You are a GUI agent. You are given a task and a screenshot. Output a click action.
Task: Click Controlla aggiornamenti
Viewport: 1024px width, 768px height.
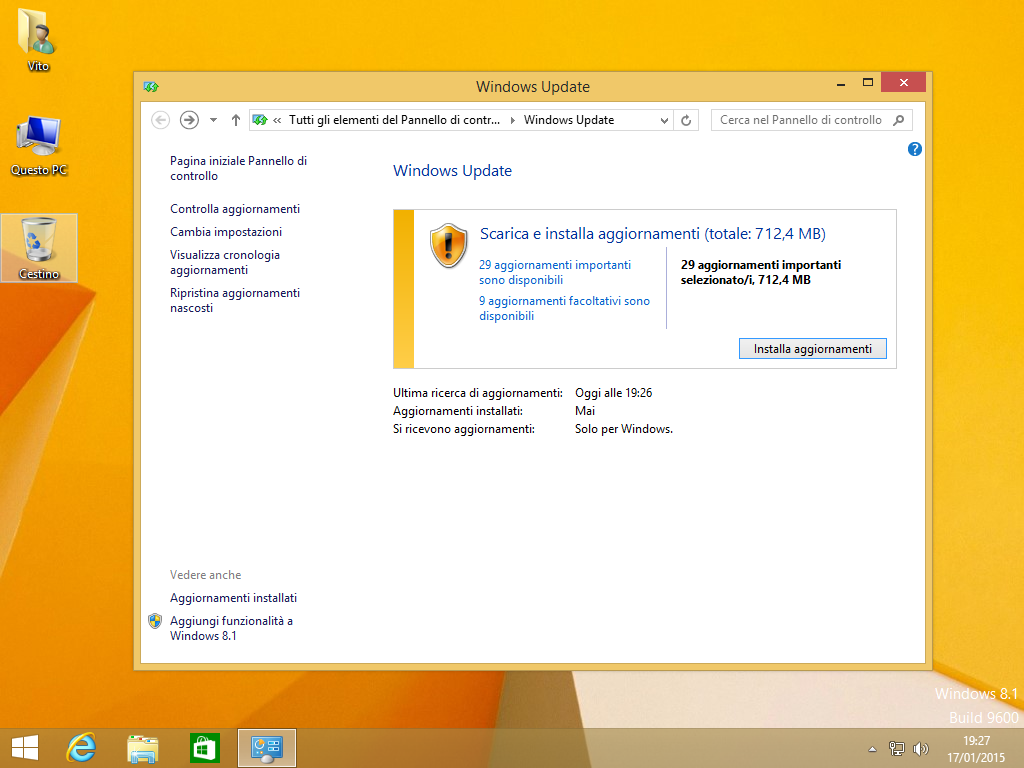[x=235, y=209]
